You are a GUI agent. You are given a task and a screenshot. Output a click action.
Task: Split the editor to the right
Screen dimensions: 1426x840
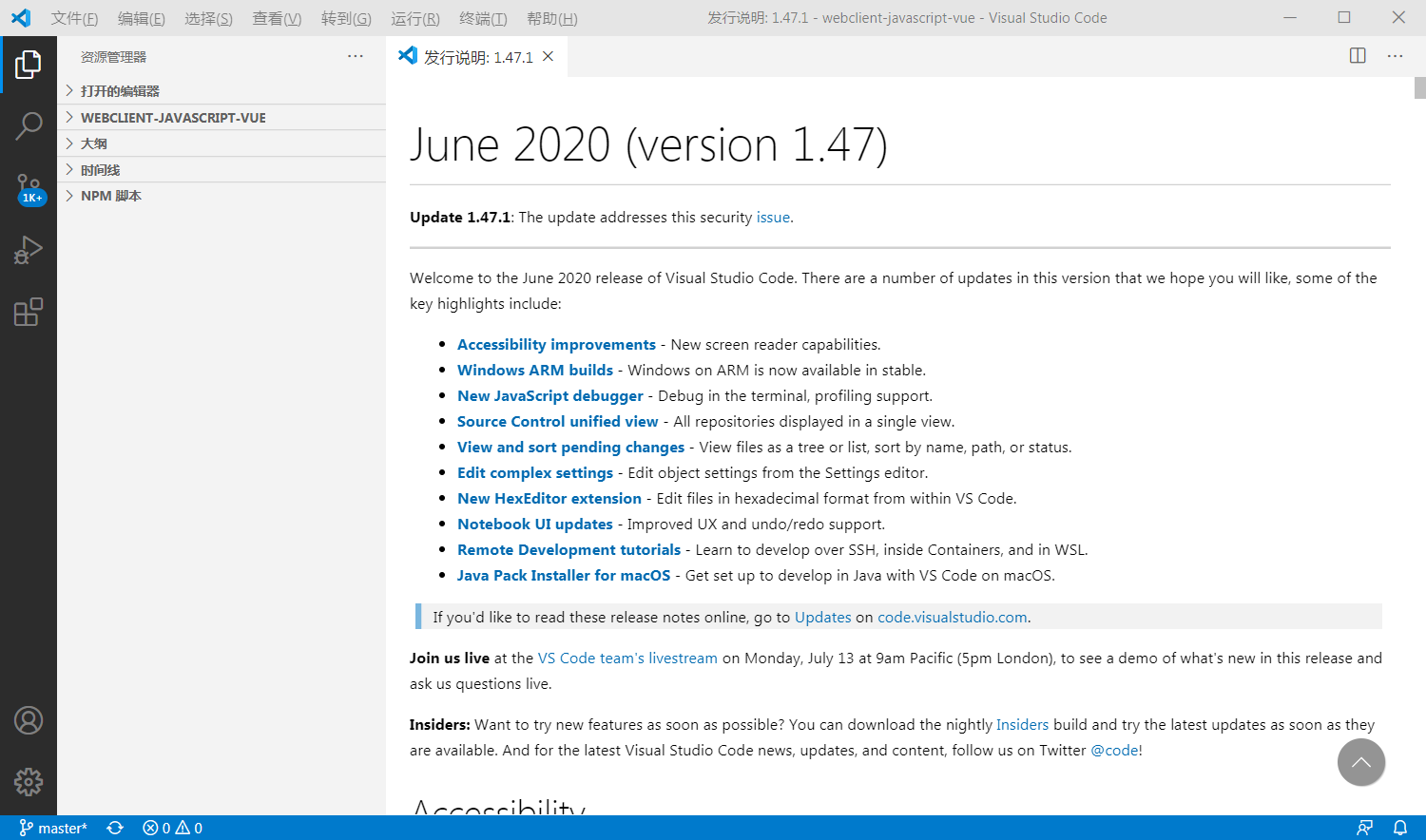click(1358, 56)
